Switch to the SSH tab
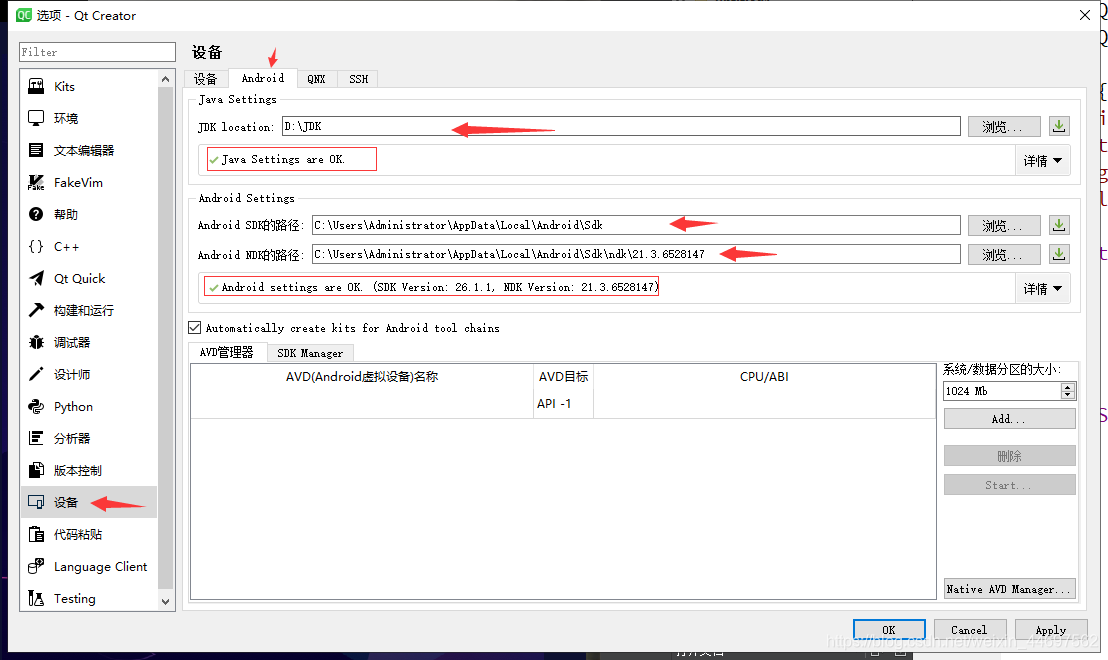1108x660 pixels. pyautogui.click(x=358, y=79)
